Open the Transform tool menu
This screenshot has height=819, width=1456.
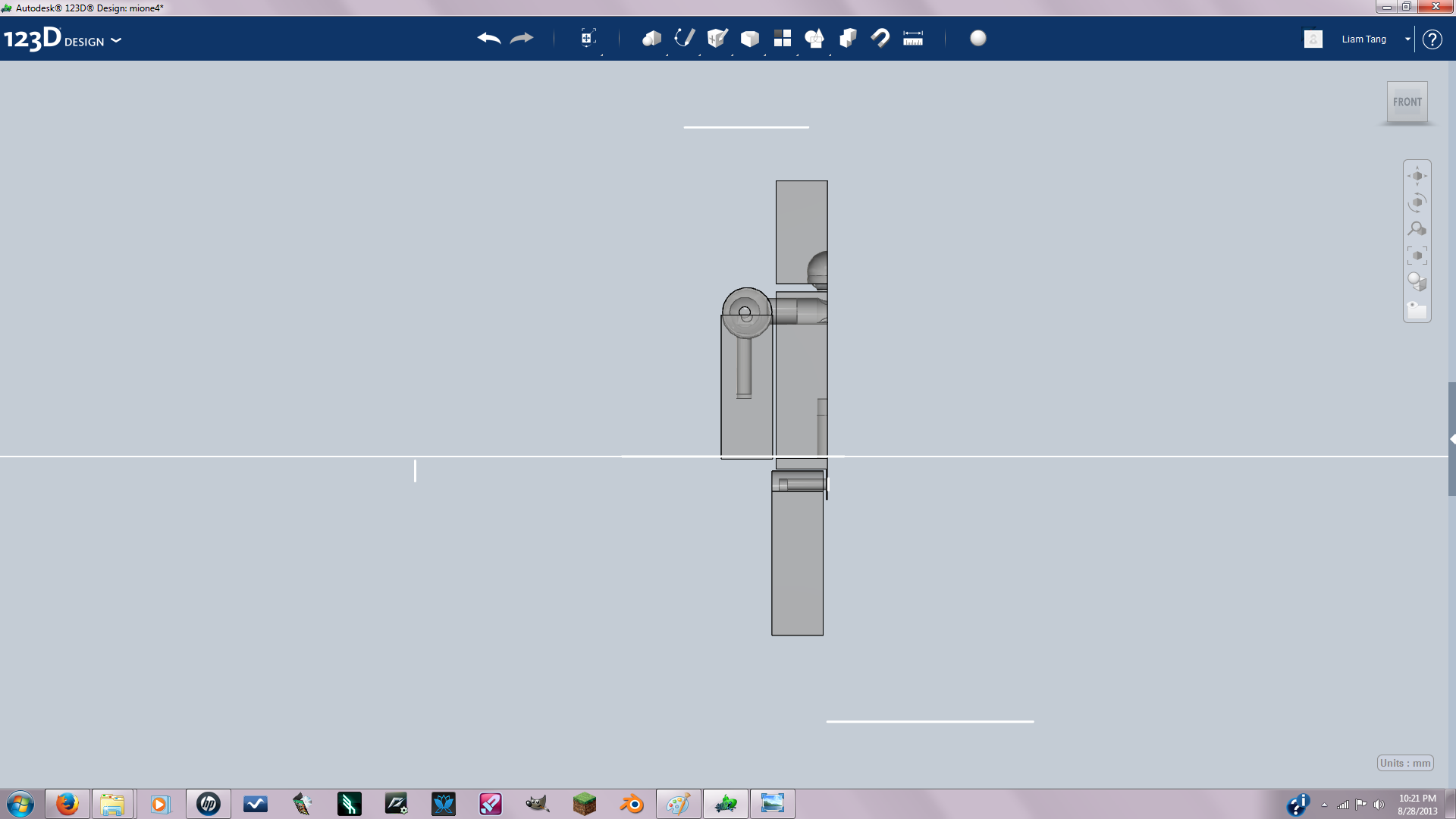588,38
